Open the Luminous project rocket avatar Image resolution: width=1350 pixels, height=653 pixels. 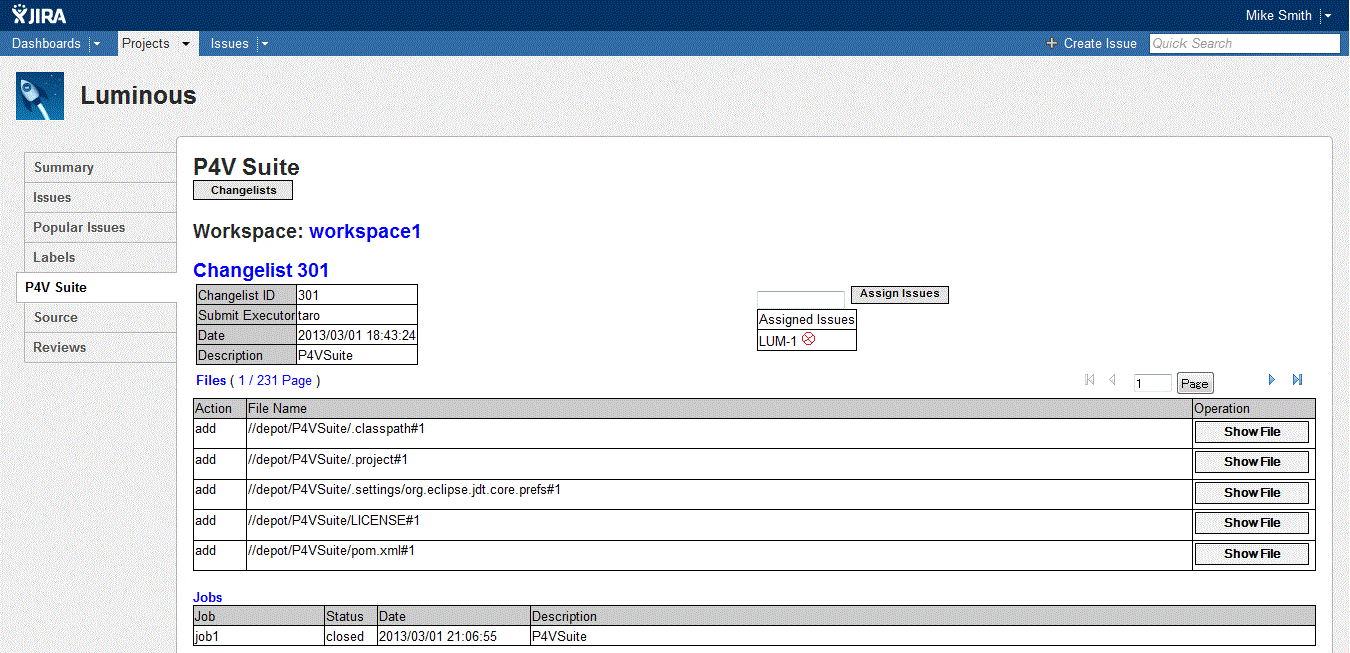(x=40, y=96)
